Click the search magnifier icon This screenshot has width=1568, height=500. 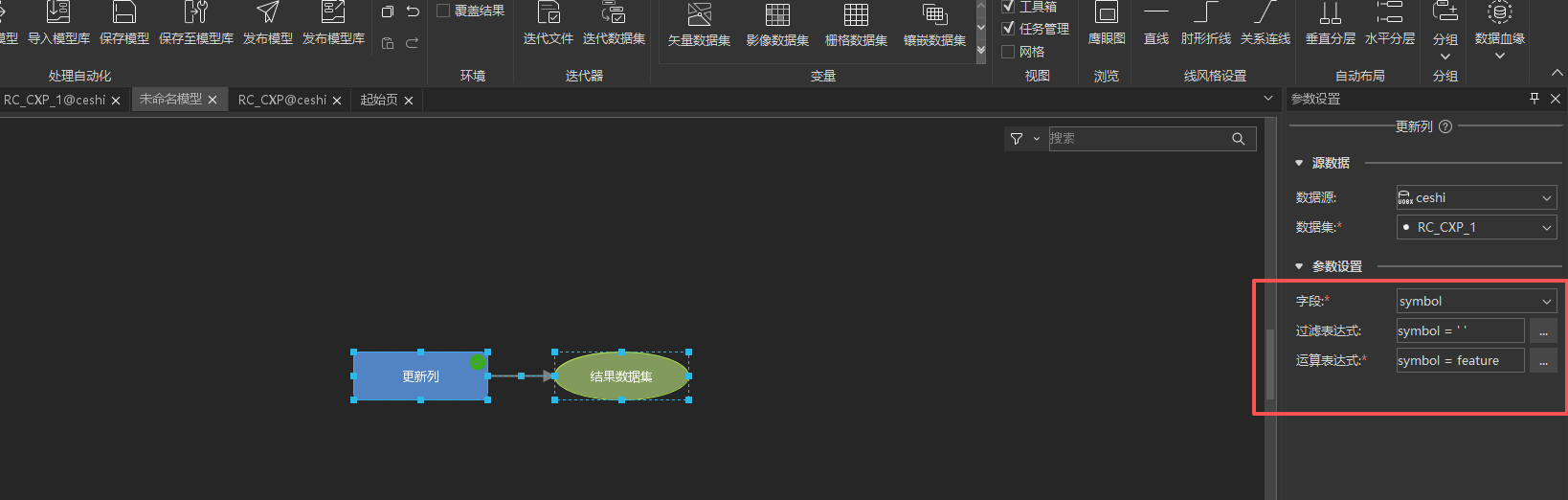[x=1238, y=139]
